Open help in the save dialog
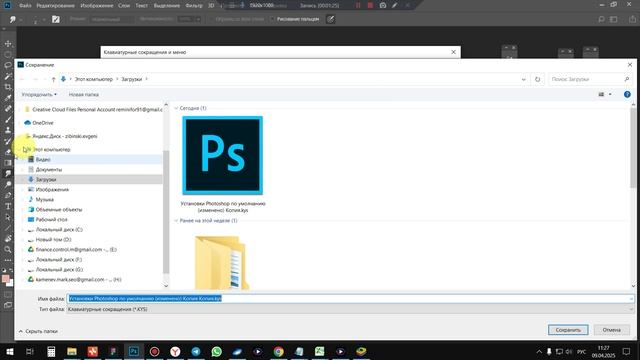The image size is (640, 360). coord(627,94)
